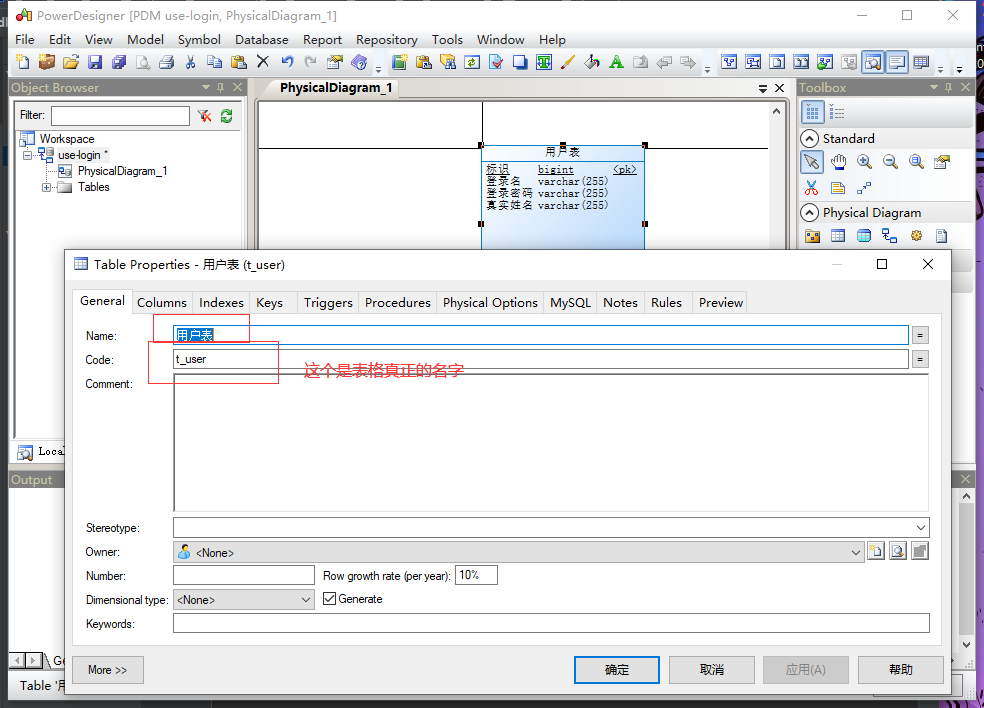Click the 取消 Cancel button
Screen dimensions: 984x708
pos(712,670)
